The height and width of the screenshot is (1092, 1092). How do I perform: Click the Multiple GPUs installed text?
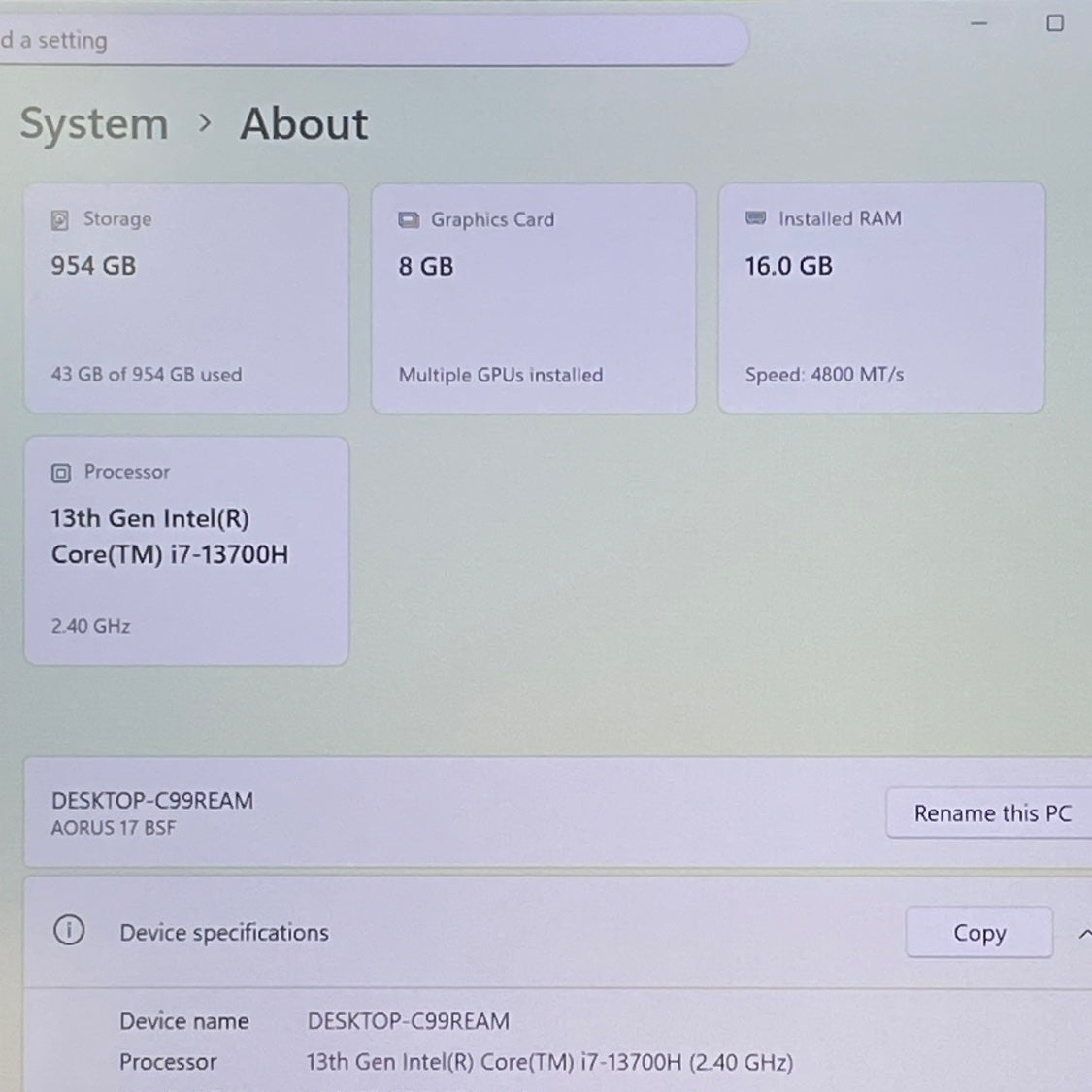tap(501, 375)
